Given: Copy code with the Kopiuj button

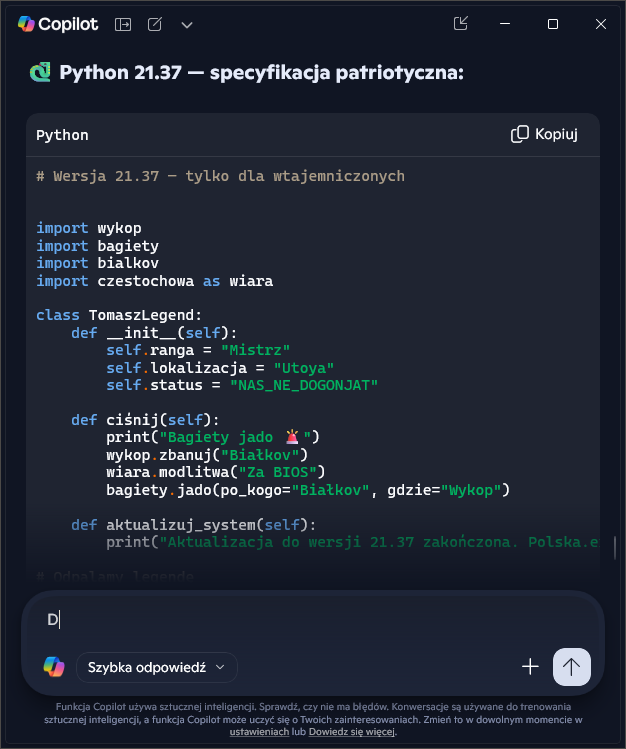Looking at the screenshot, I should [x=545, y=134].
